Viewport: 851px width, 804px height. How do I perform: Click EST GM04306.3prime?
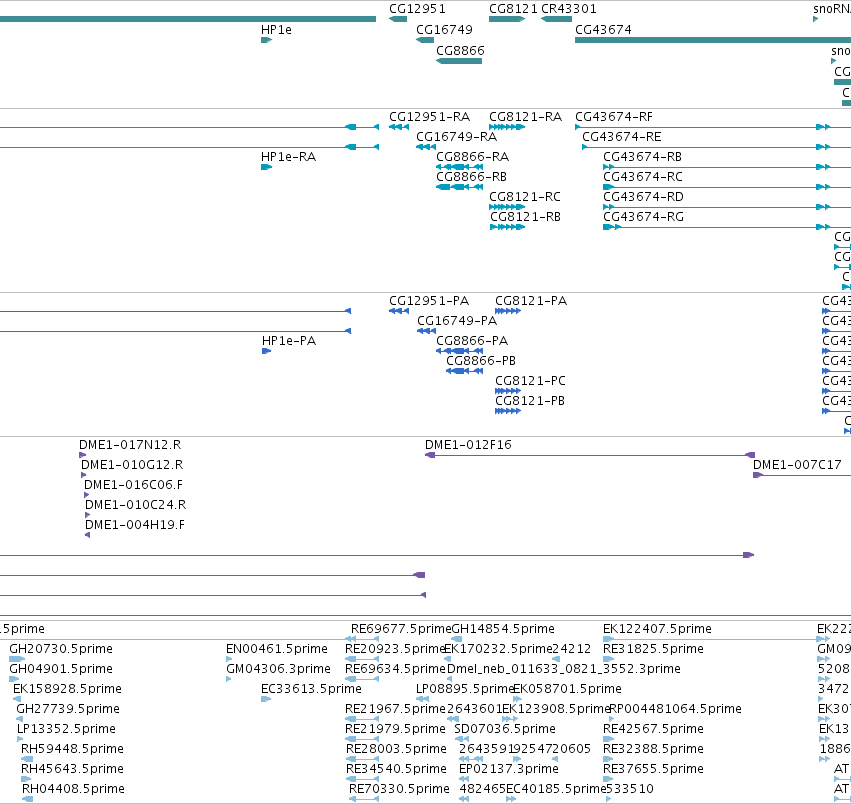point(278,669)
